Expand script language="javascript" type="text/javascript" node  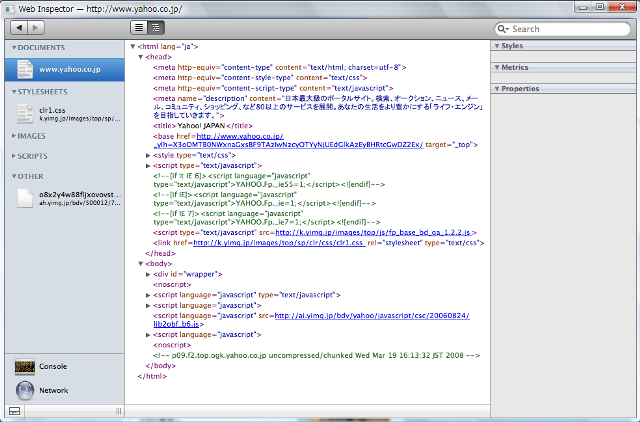[x=148, y=295]
